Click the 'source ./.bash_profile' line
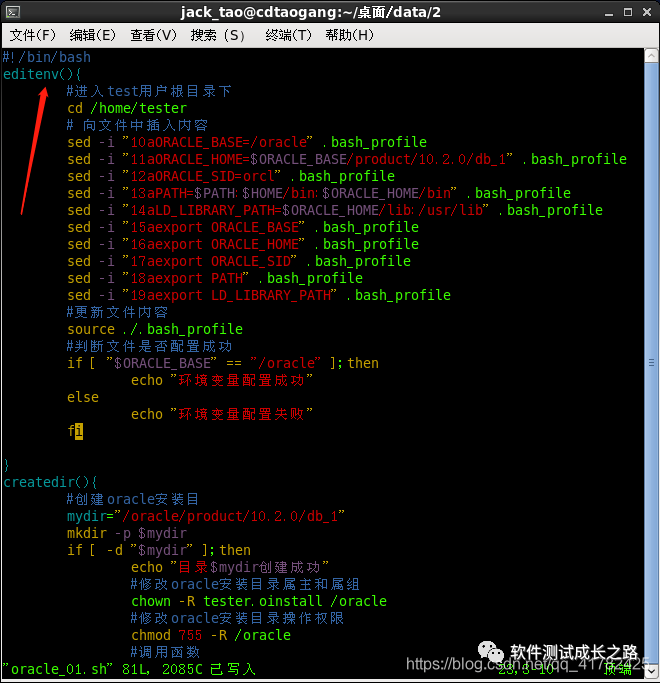The height and width of the screenshot is (683, 660). click(155, 329)
